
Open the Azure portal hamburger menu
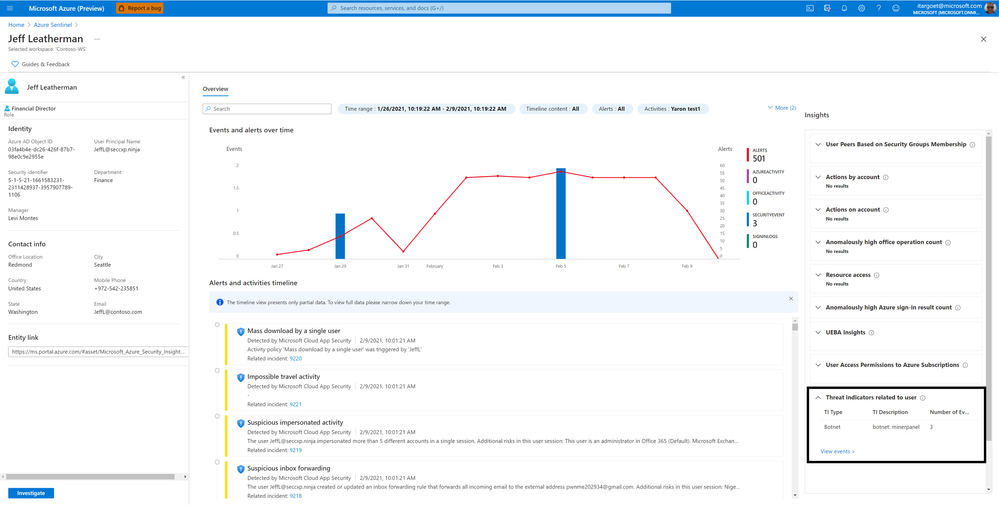10,8
